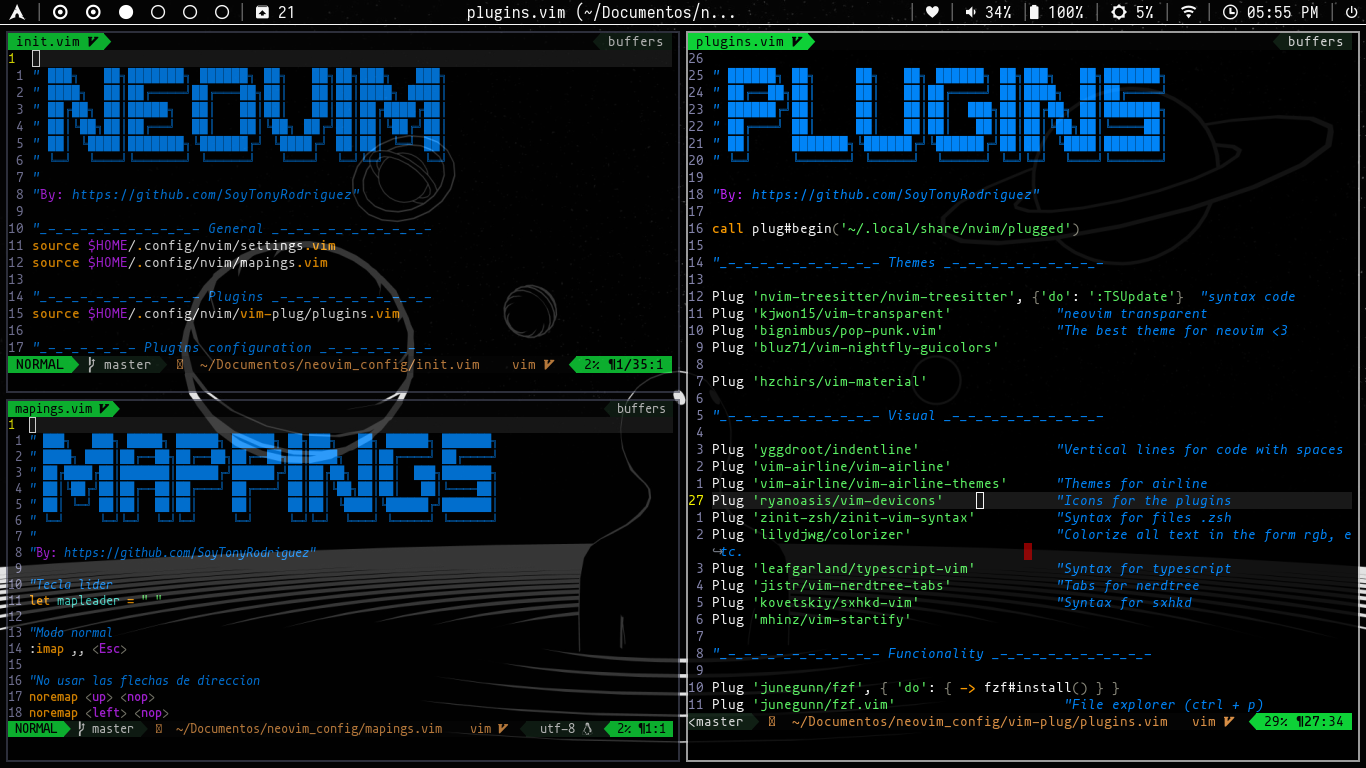Click the Plug 'junegunn/fzf.vim' line
This screenshot has width=1366, height=768.
tap(988, 705)
